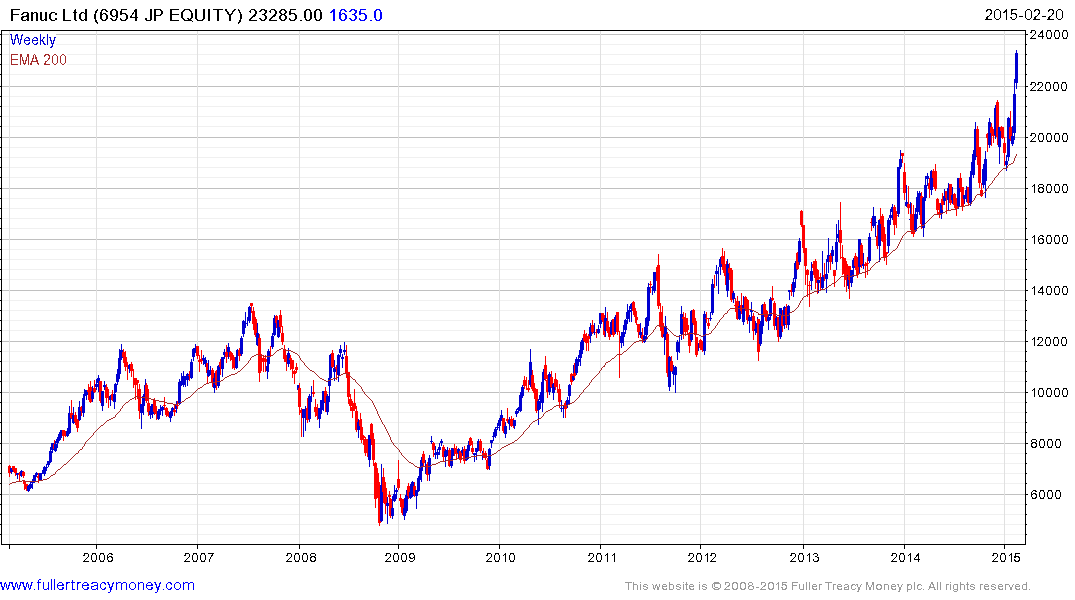Click the 12000 y-axis label
The width and height of the screenshot is (1075, 600).
(1049, 341)
